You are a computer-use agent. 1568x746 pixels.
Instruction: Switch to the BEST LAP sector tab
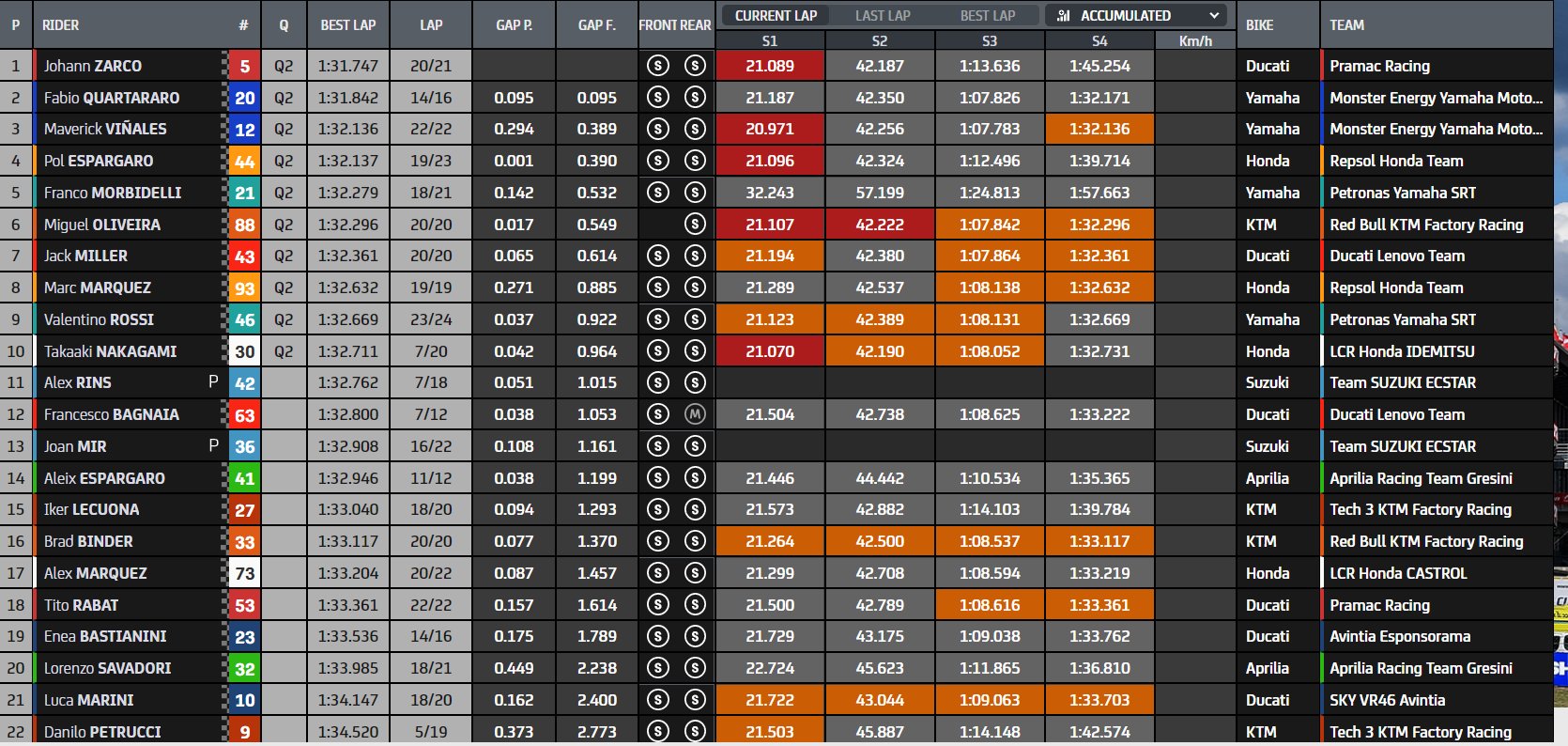pyautogui.click(x=988, y=15)
